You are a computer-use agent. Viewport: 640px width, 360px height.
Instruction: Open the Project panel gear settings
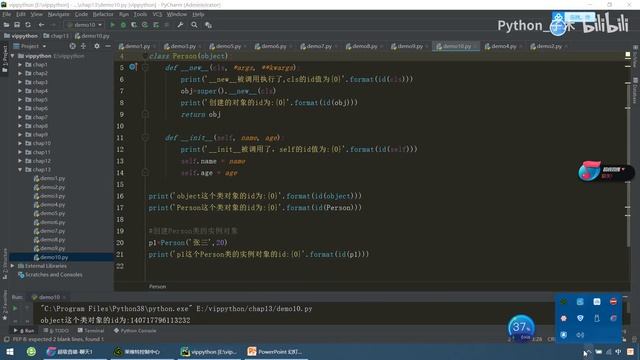(x=97, y=46)
